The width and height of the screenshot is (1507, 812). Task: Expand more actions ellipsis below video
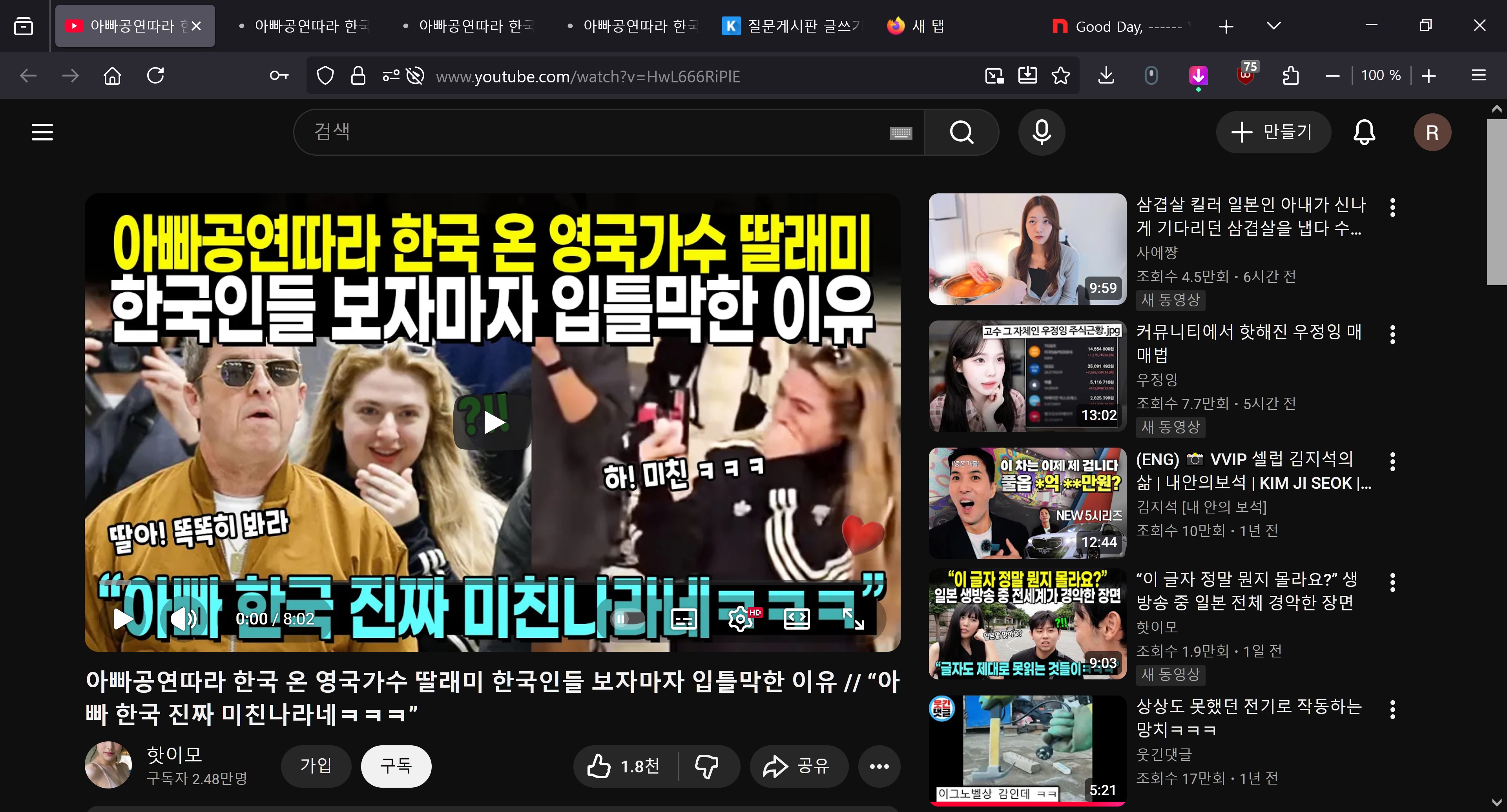tap(879, 766)
